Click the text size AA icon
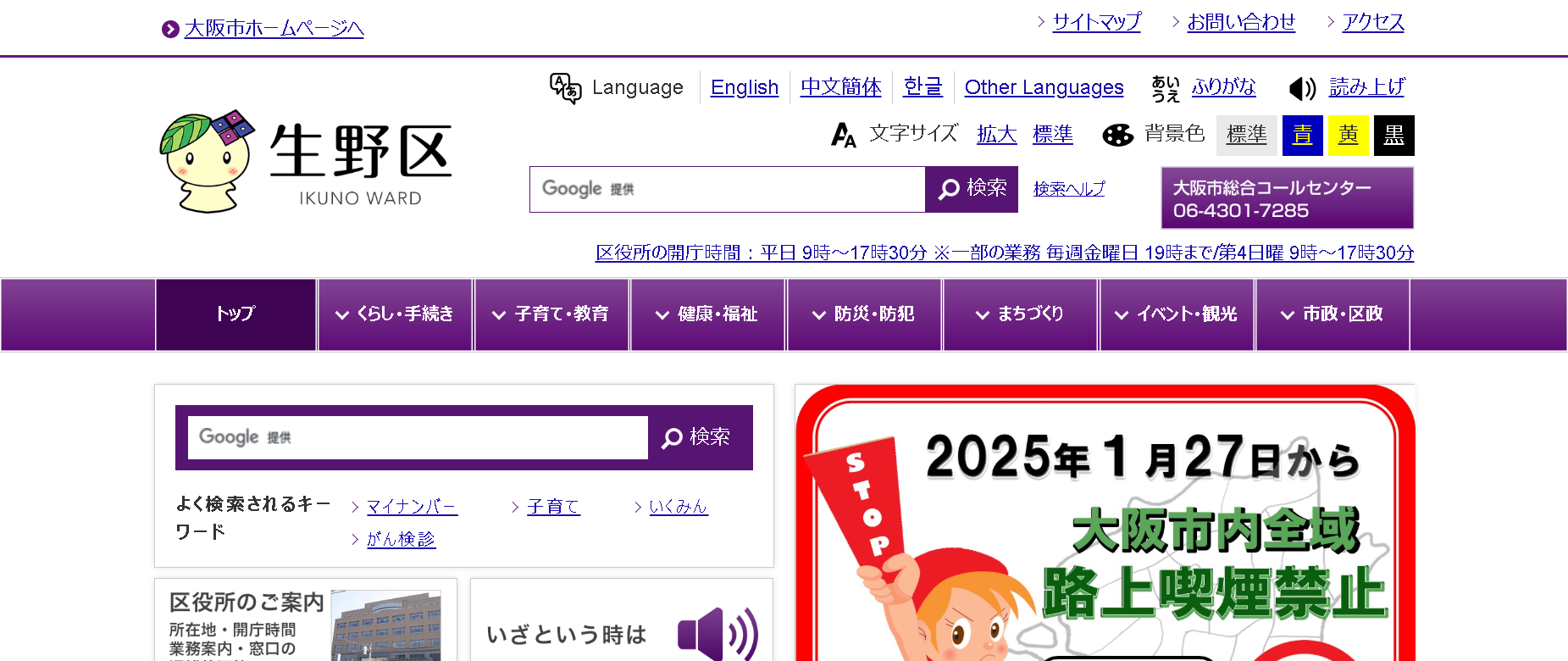 pyautogui.click(x=844, y=135)
